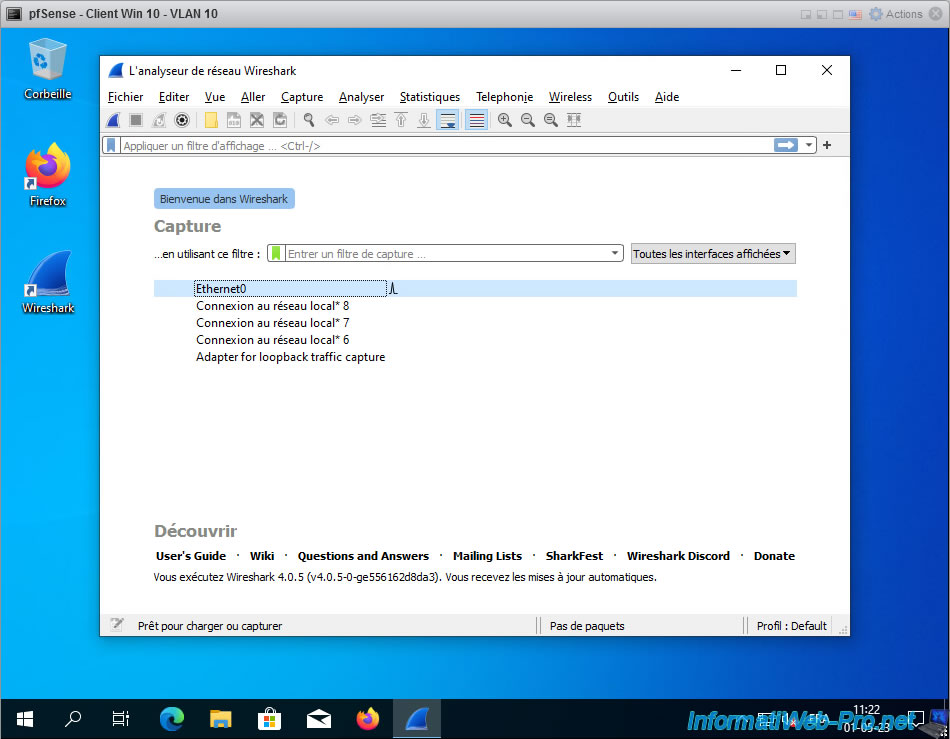Open 'Toutes les interfaces affichées' dropdown
Screen dimensions: 950x739
click(713, 254)
